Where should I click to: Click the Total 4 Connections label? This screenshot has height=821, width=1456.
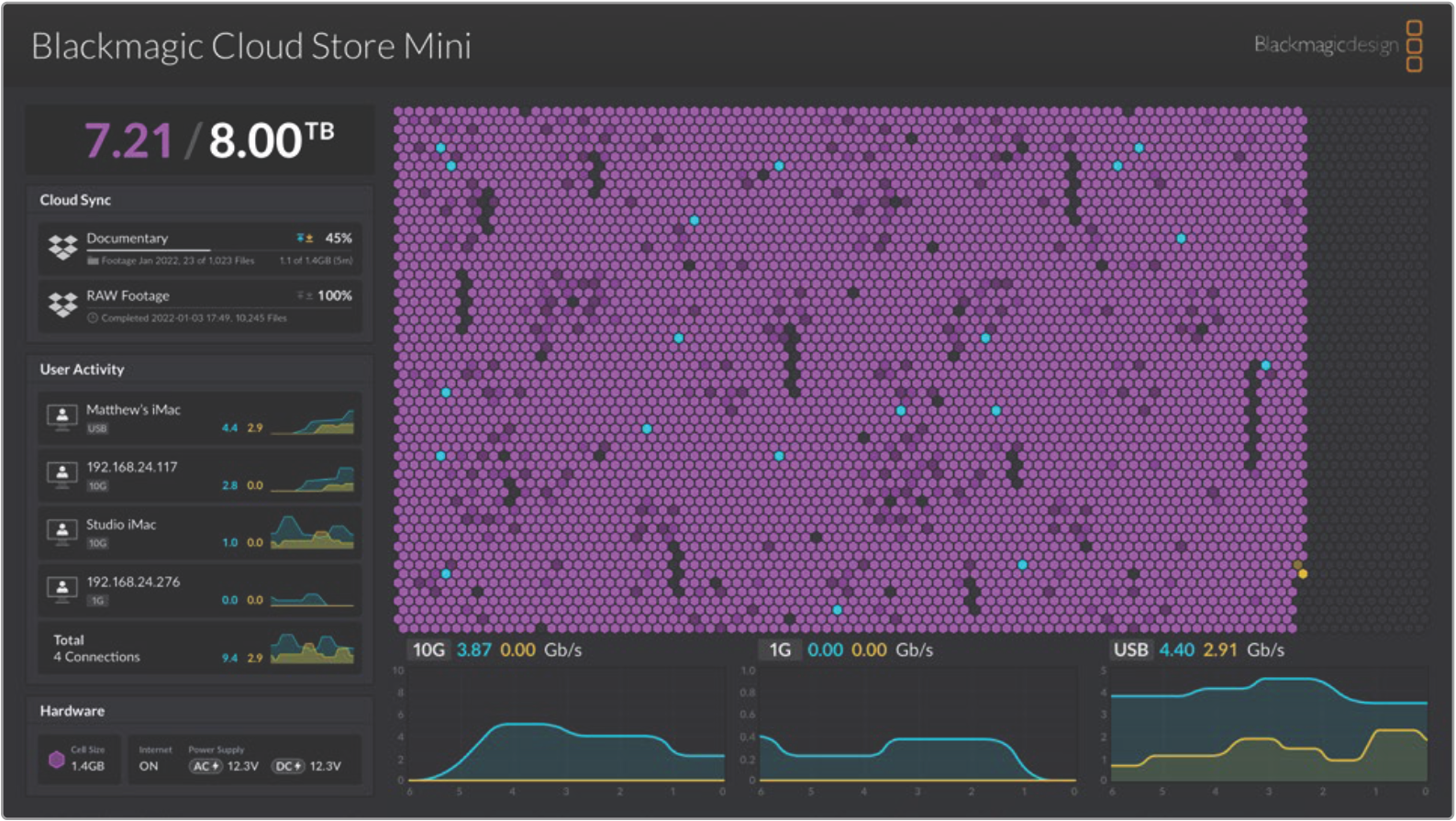pyautogui.click(x=96, y=649)
